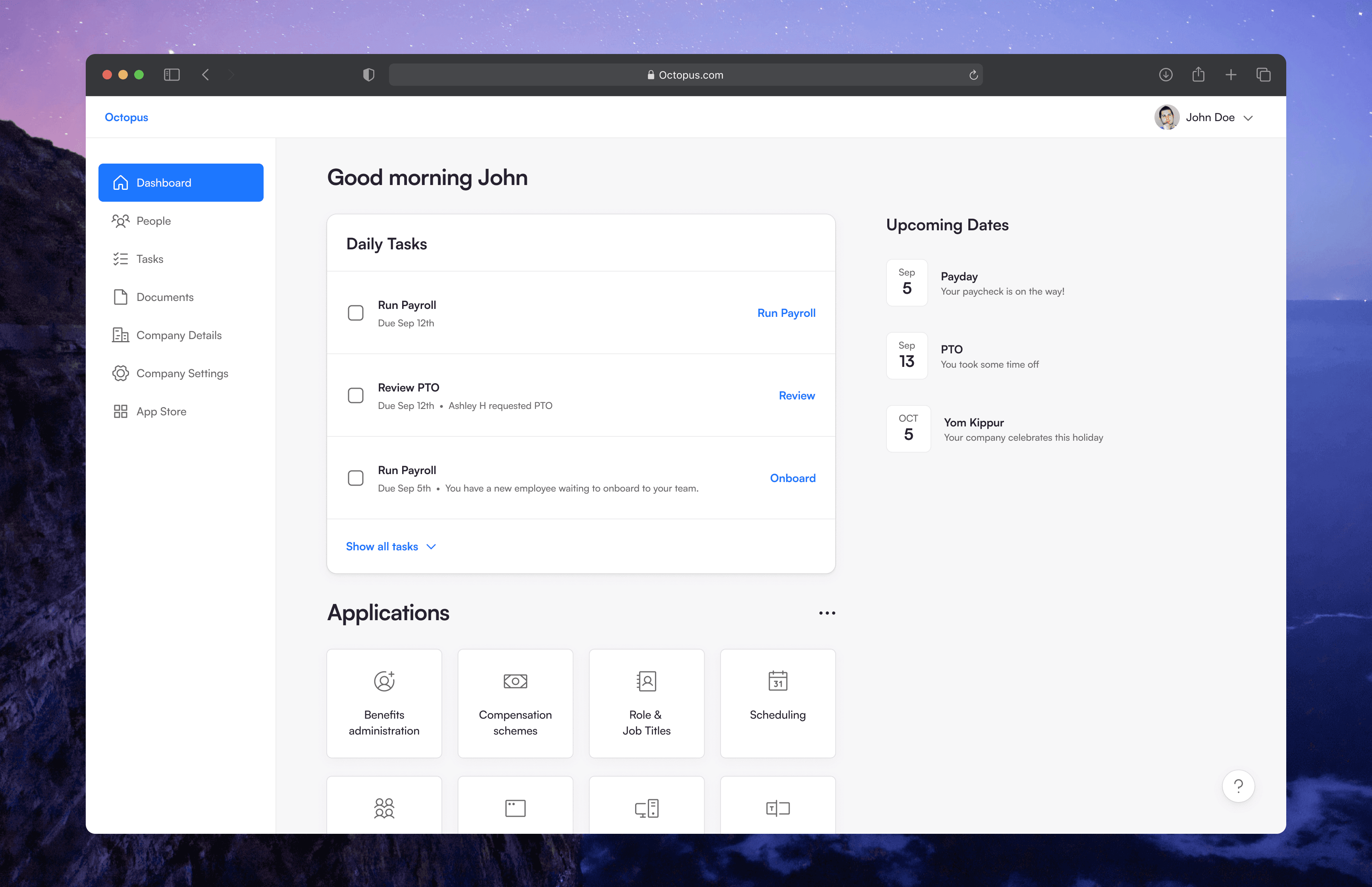Check the Run Payroll due Sep 12th checkbox

[x=356, y=313]
